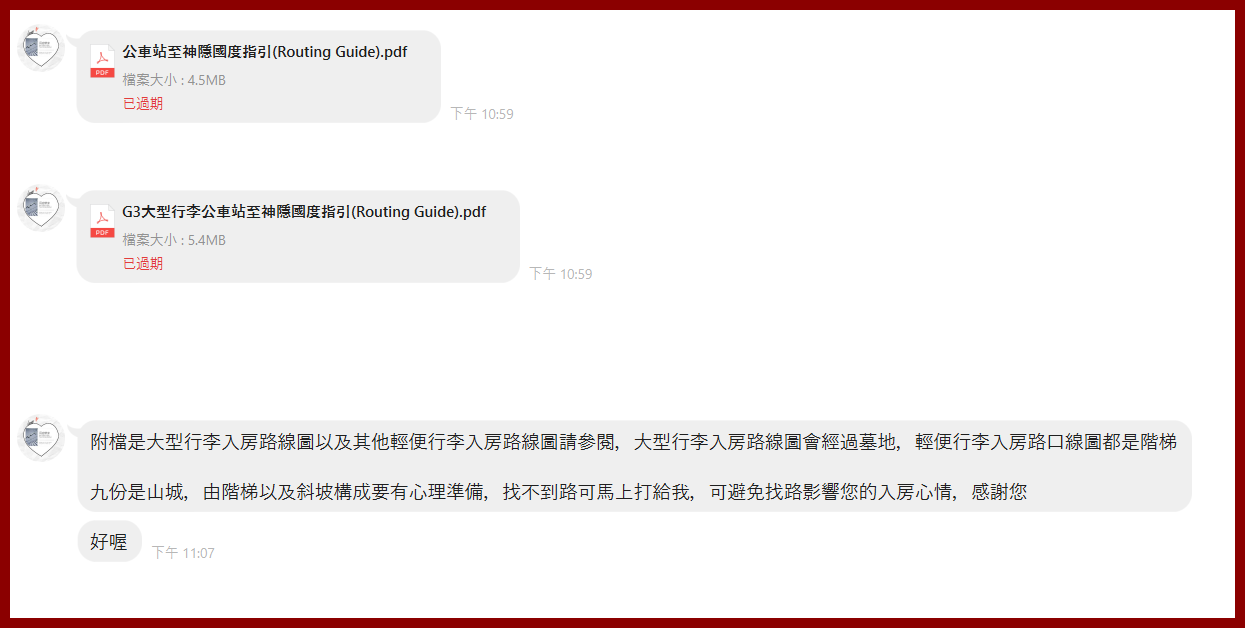
Task: Click the 下午 11:07 timestamp
Action: (183, 553)
